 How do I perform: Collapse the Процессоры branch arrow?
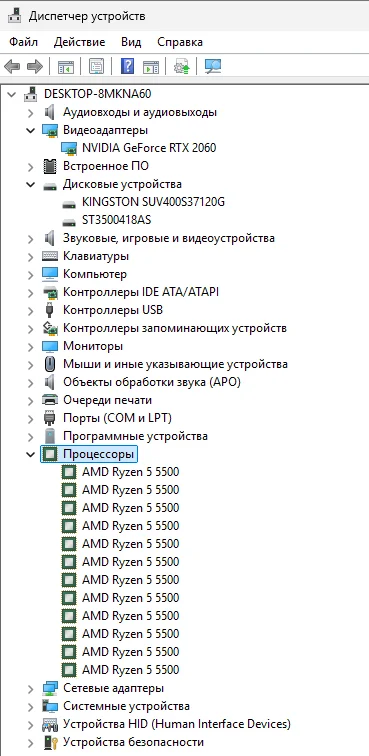(30, 454)
